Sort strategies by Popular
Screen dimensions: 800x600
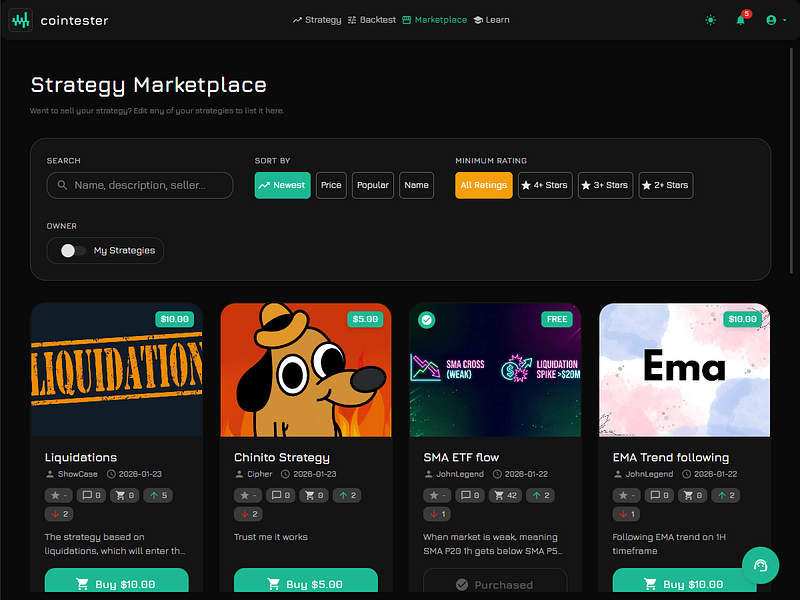(372, 185)
